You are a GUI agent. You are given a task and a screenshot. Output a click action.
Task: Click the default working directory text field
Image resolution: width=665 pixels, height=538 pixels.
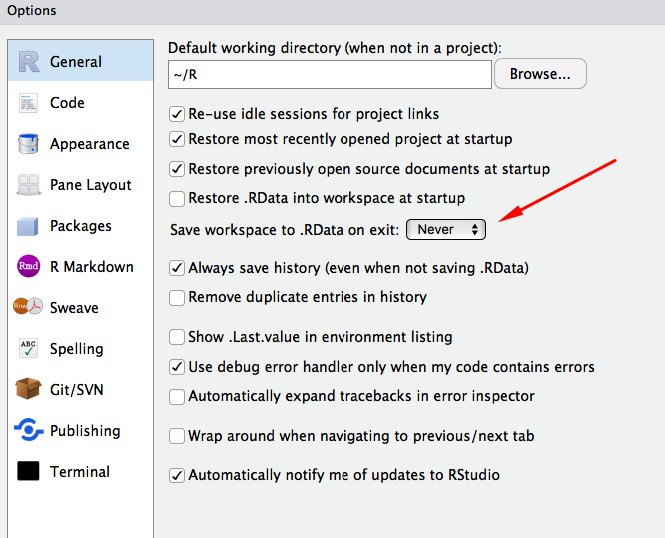pos(330,74)
